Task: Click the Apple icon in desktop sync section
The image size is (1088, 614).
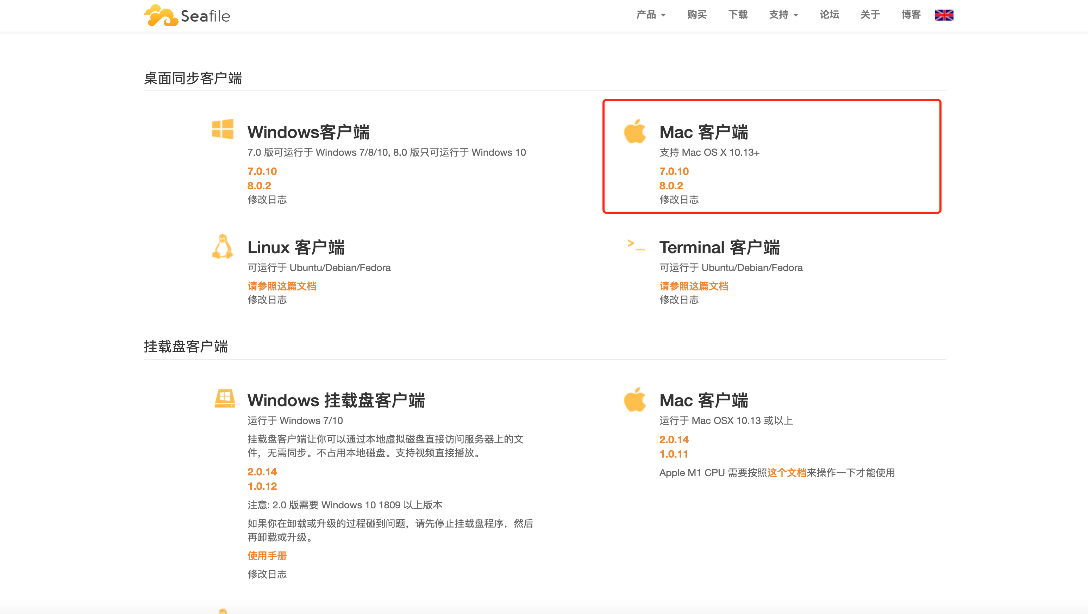Action: click(x=635, y=131)
